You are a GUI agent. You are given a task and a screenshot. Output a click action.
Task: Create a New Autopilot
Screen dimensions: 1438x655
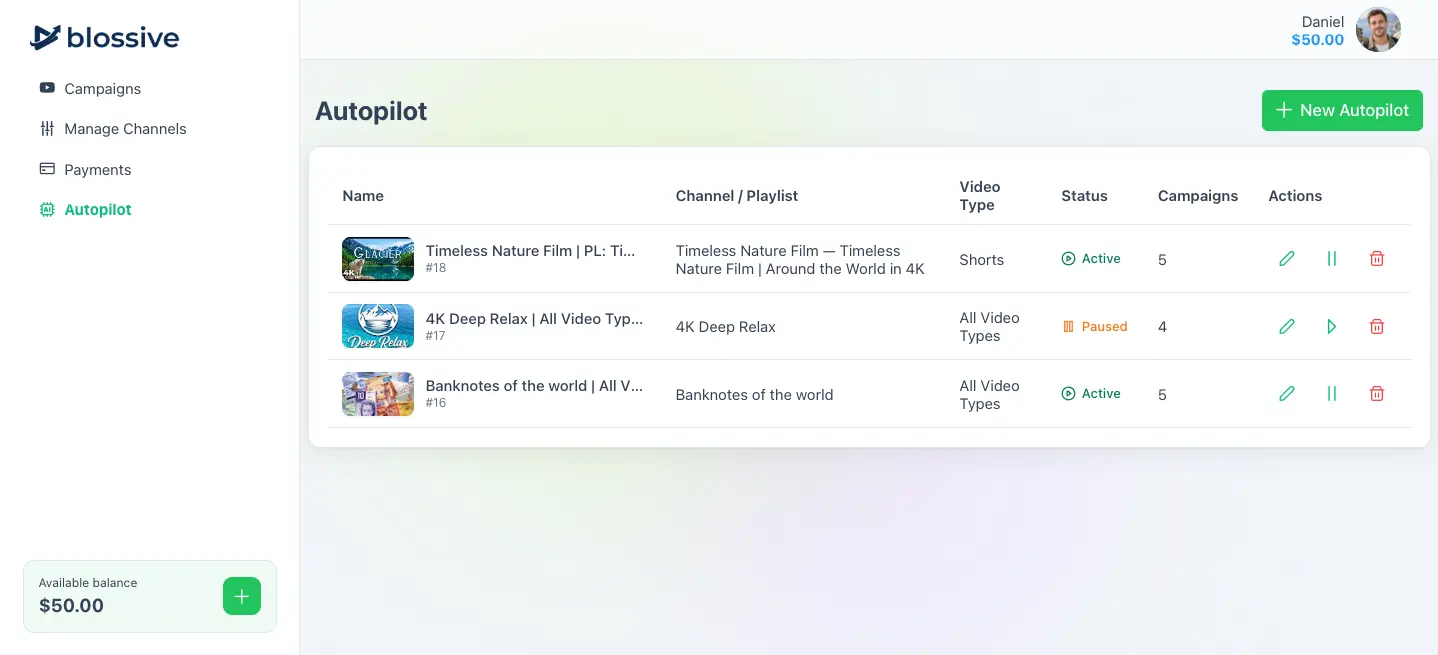tap(1342, 110)
